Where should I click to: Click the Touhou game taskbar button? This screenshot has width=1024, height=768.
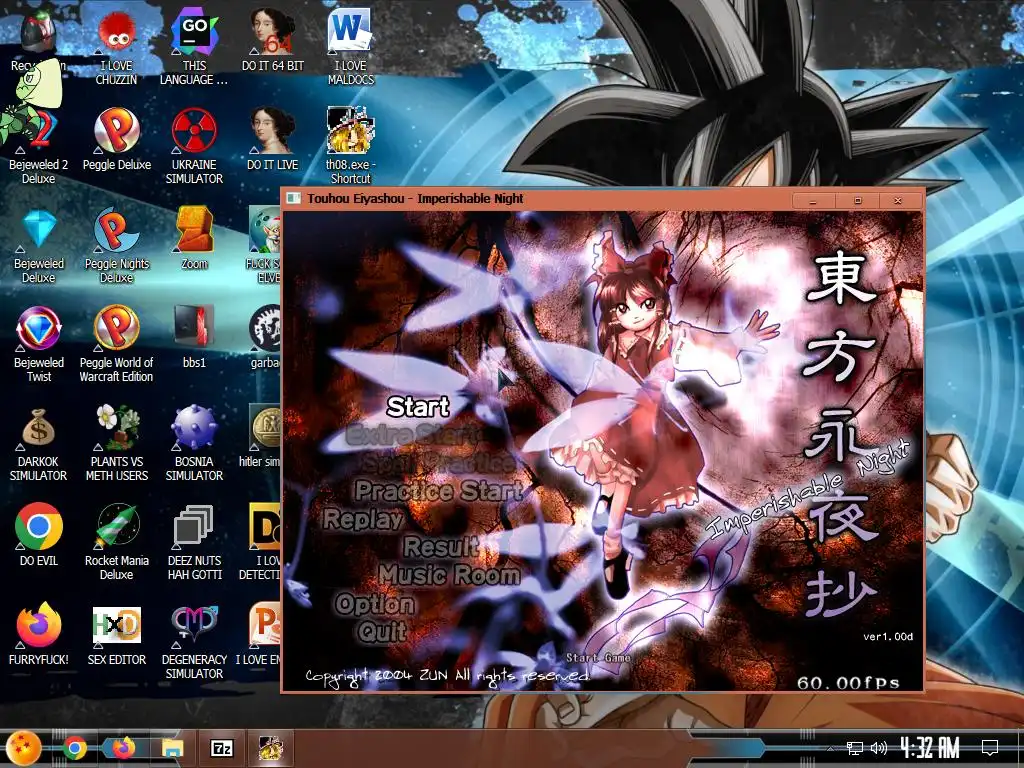click(270, 748)
